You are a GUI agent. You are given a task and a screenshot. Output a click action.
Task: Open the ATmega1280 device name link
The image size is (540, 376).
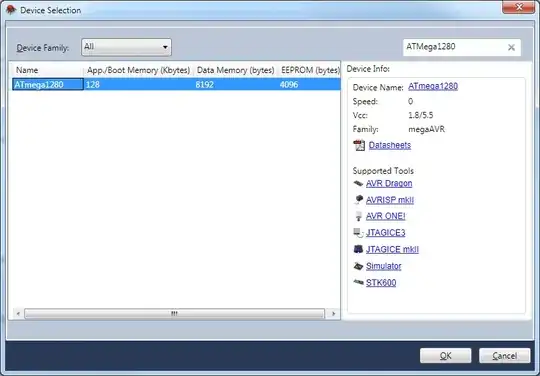pyautogui.click(x=433, y=86)
